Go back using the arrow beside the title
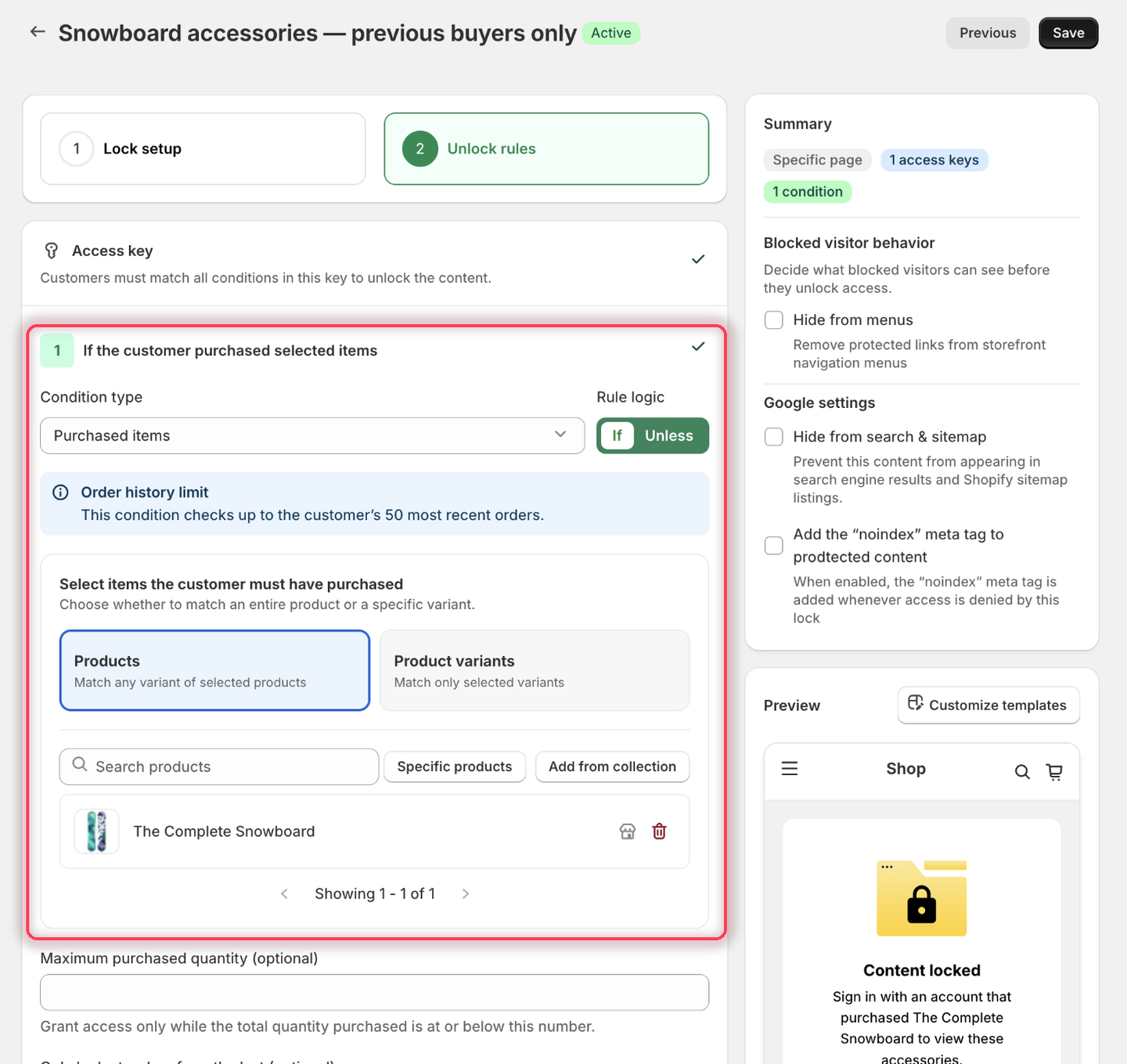 pyautogui.click(x=38, y=32)
